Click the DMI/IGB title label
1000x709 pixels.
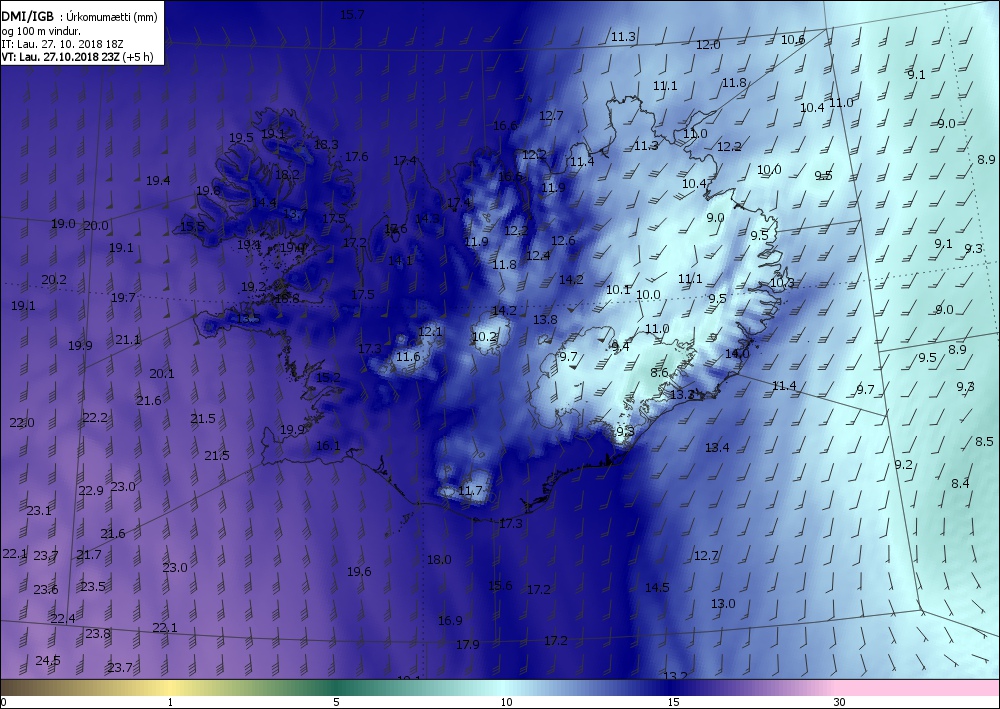(28, 17)
